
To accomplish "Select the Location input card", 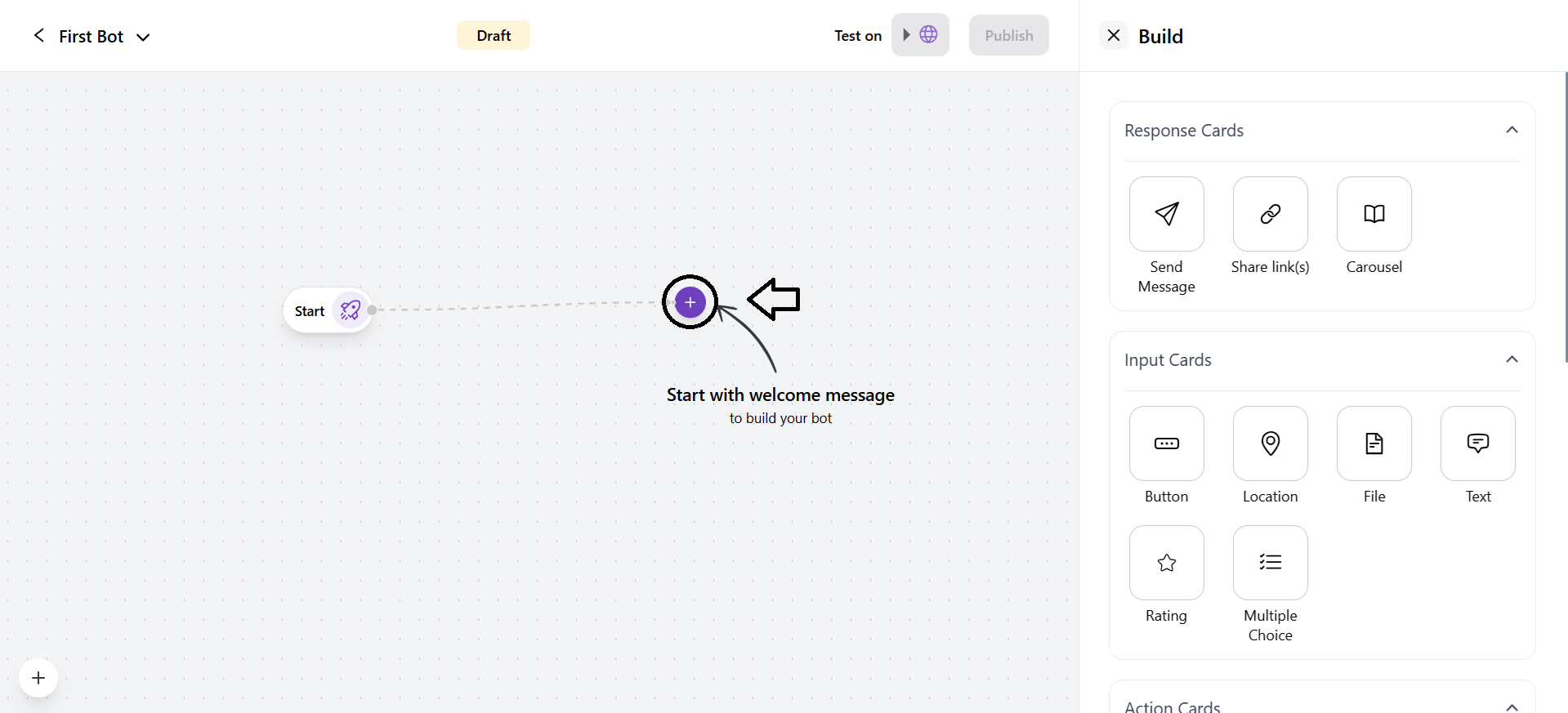I will tap(1270, 443).
